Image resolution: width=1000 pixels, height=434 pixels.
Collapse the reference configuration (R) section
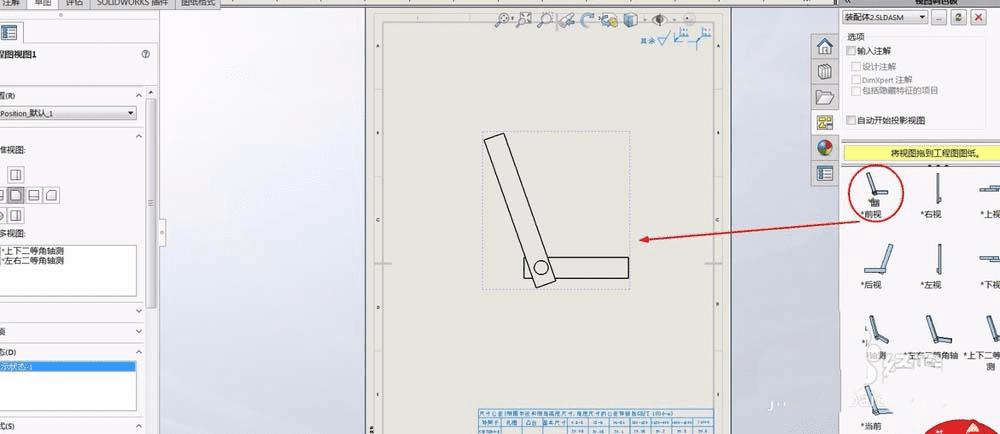[x=140, y=96]
